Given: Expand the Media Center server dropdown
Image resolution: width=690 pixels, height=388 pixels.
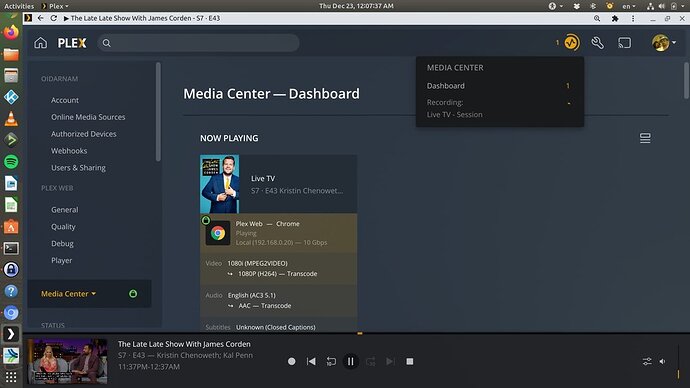Looking at the screenshot, I should pyautogui.click(x=69, y=293).
